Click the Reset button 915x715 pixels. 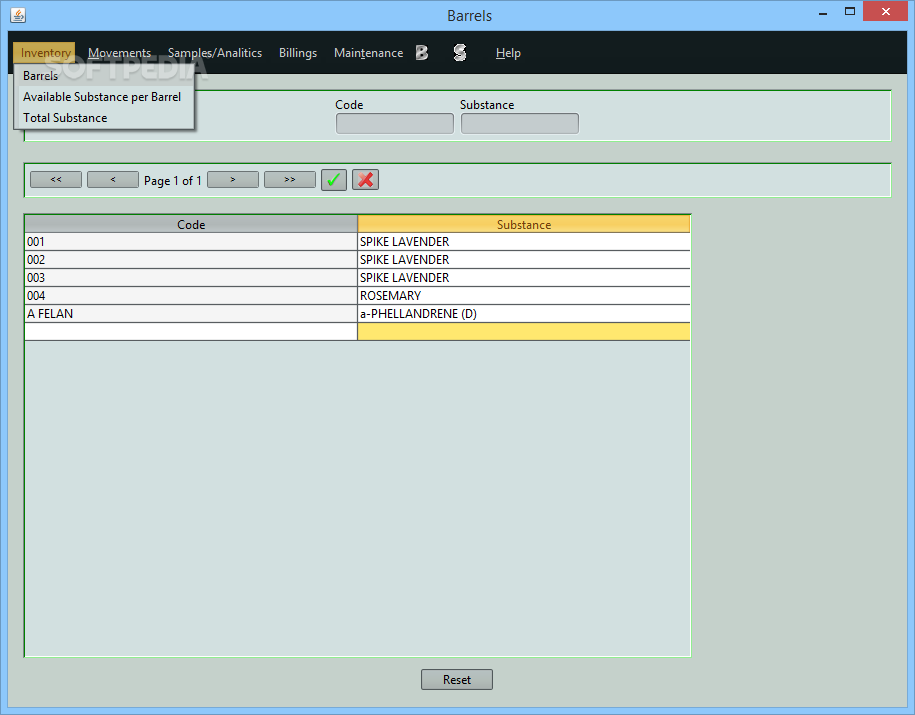click(457, 679)
